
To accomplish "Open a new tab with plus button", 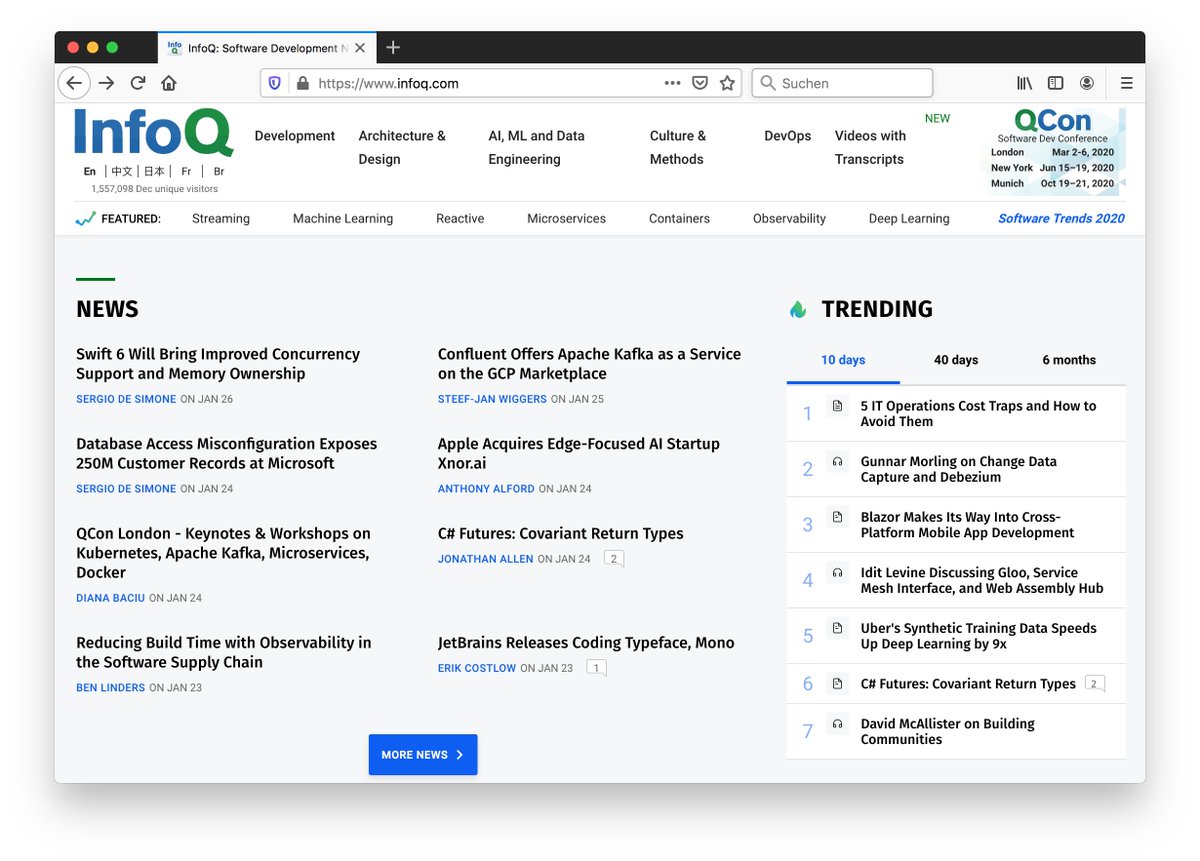I will (x=393, y=47).
